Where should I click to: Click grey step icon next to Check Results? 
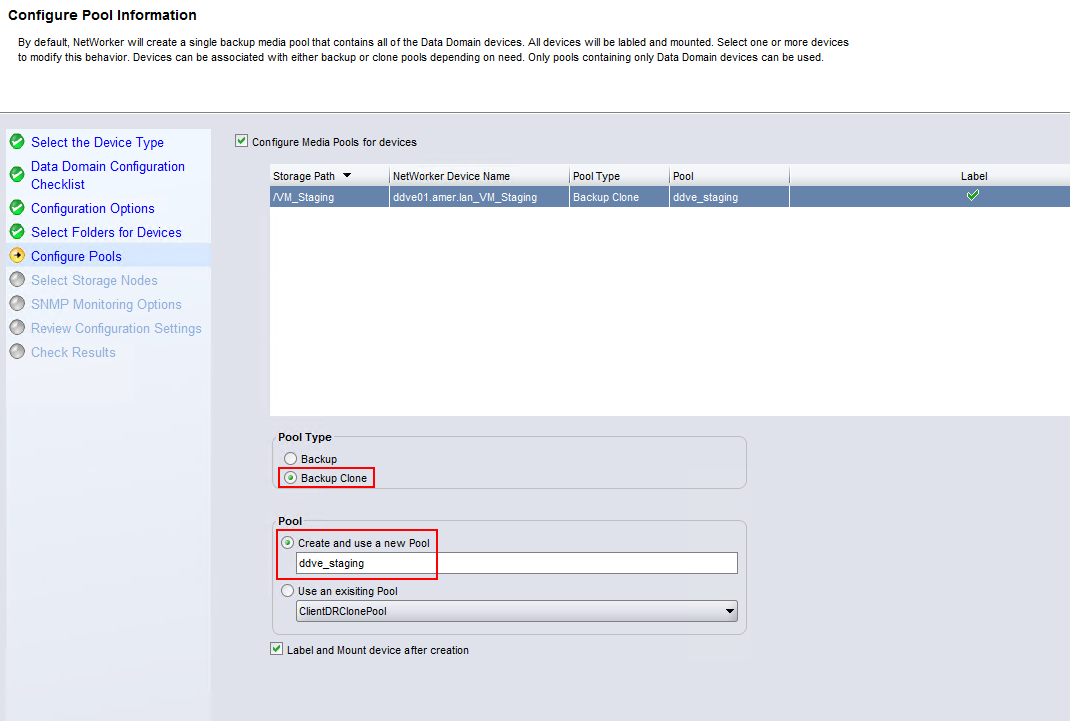pos(17,352)
